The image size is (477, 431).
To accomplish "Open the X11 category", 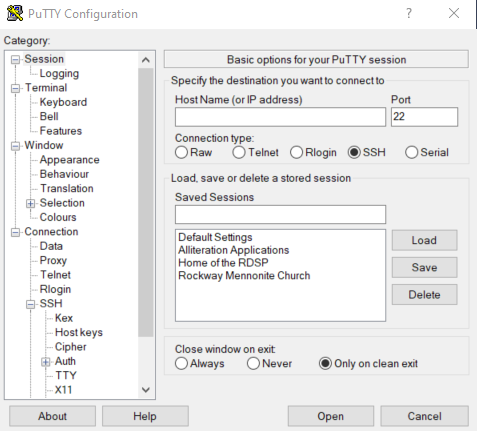I will pos(63,390).
